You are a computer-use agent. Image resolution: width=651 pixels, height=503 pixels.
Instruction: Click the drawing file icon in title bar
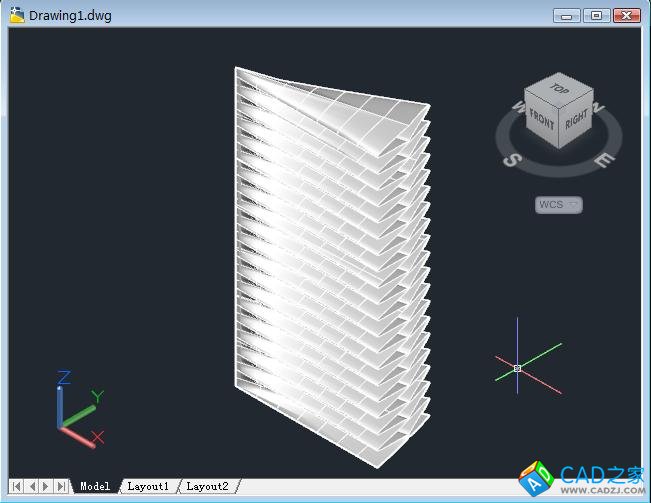tap(17, 15)
